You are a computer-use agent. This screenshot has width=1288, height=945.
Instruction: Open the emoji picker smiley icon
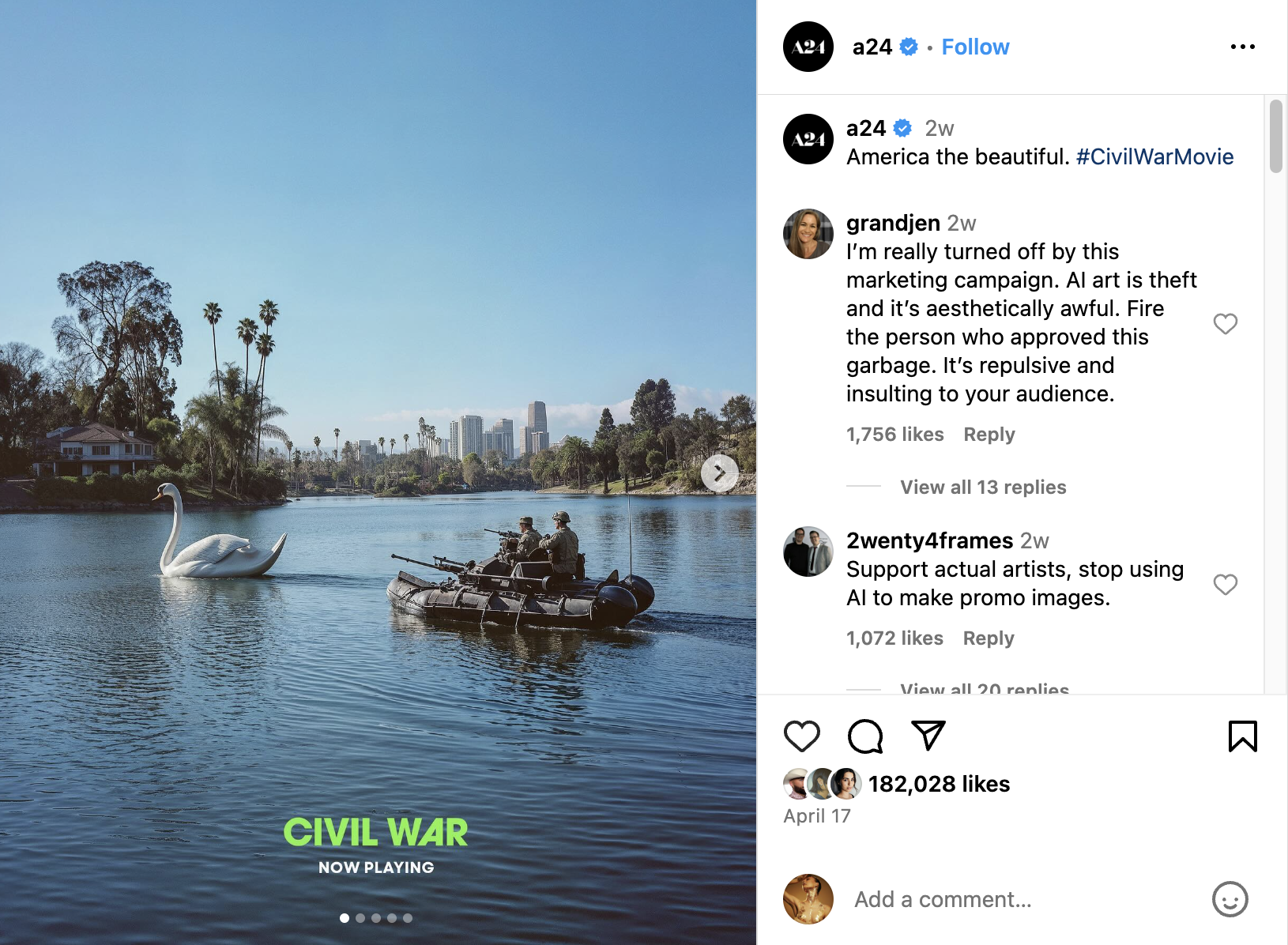point(1230,899)
